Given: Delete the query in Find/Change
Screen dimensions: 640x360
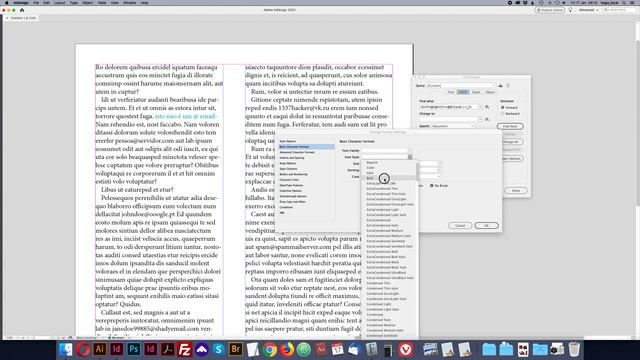Looking at the screenshot, I should click(x=508, y=86).
